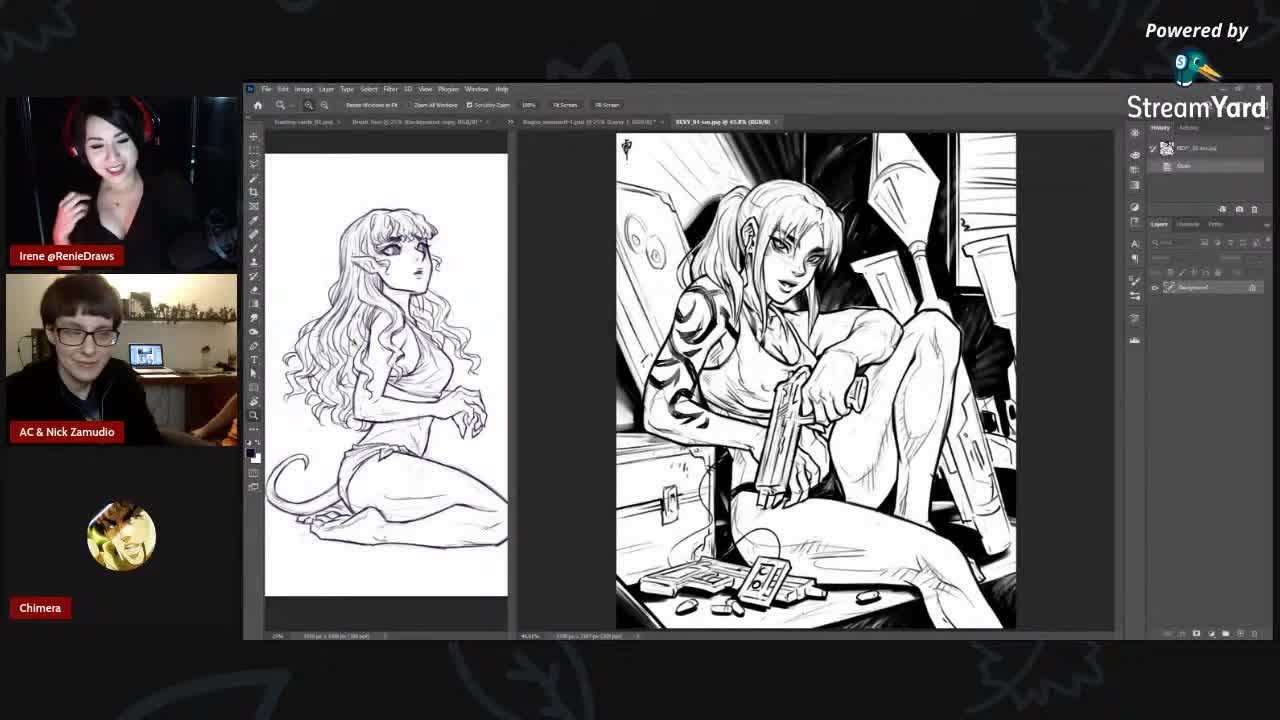The width and height of the screenshot is (1280, 720).
Task: Select the Horizontal Type tool
Action: [x=254, y=359]
